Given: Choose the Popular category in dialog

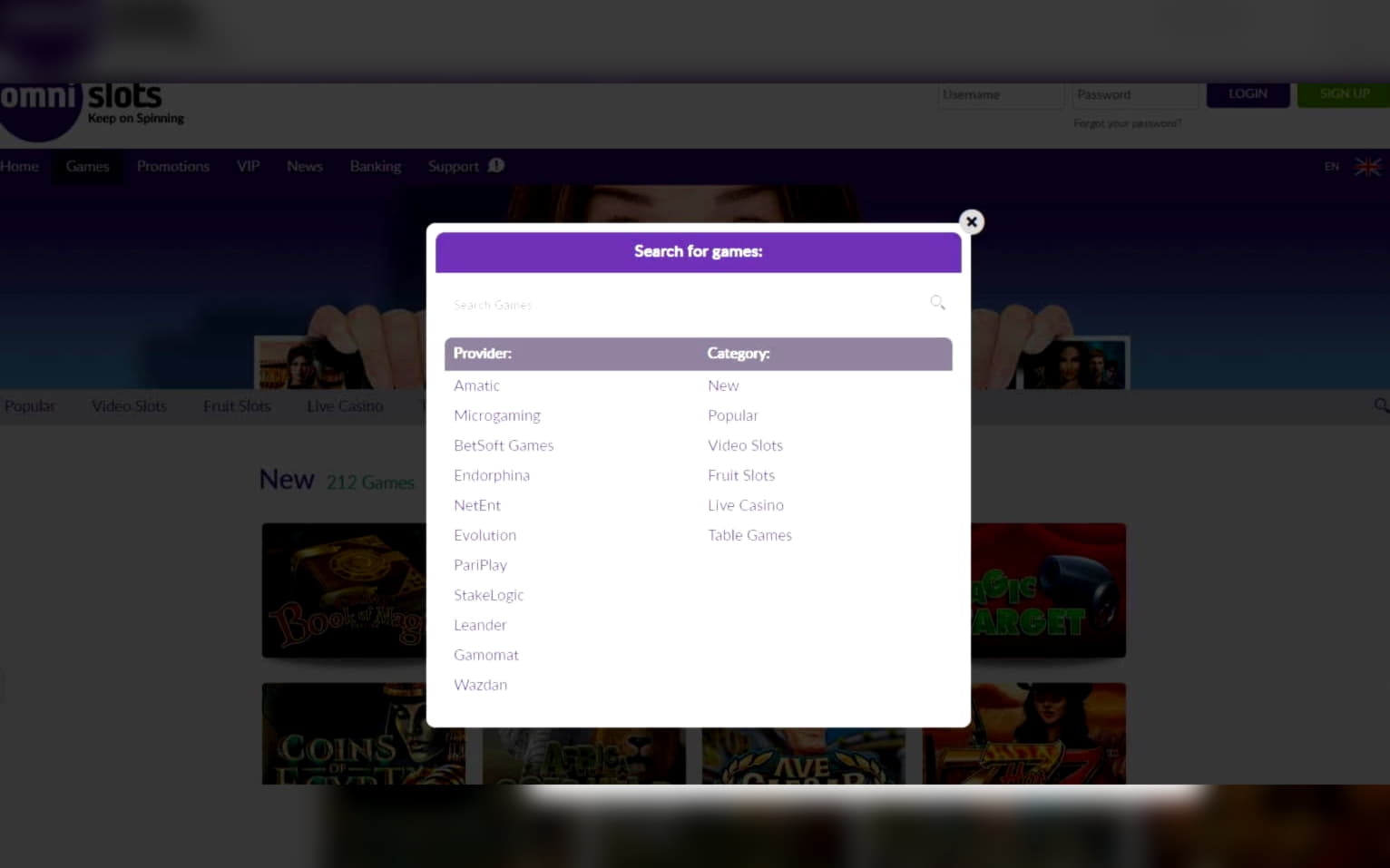Looking at the screenshot, I should point(732,415).
